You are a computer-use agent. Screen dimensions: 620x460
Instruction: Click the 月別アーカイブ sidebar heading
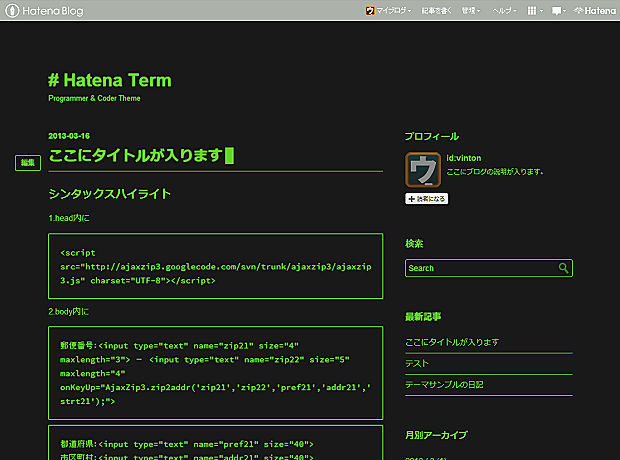tap(437, 435)
